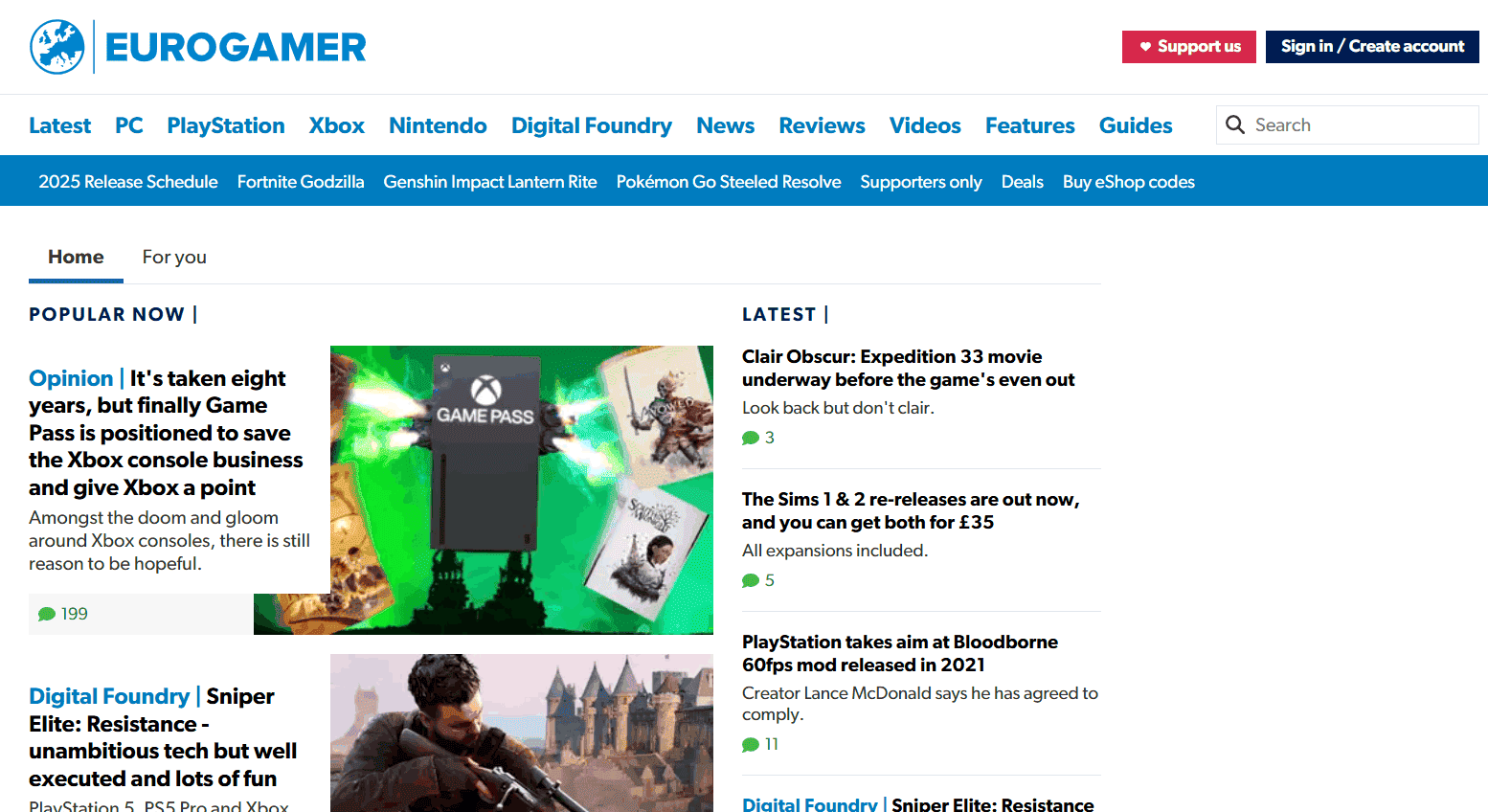Screen dimensions: 1488x812
Task: Click Sign in / Create account
Action: (1371, 47)
